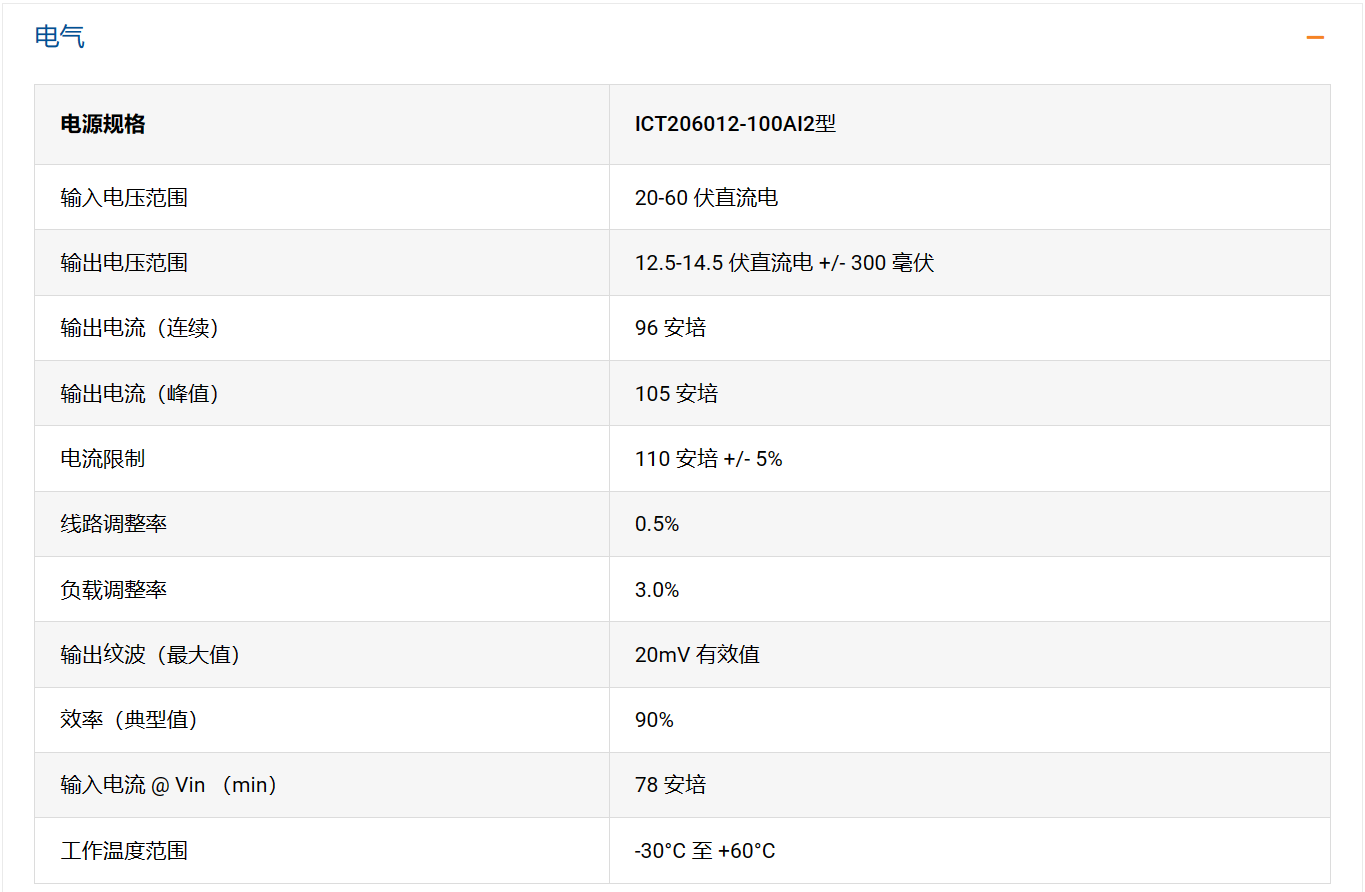Viewport: 1365px width, 892px height.
Task: Select the 输出电压范围 row label
Action: coord(124,263)
